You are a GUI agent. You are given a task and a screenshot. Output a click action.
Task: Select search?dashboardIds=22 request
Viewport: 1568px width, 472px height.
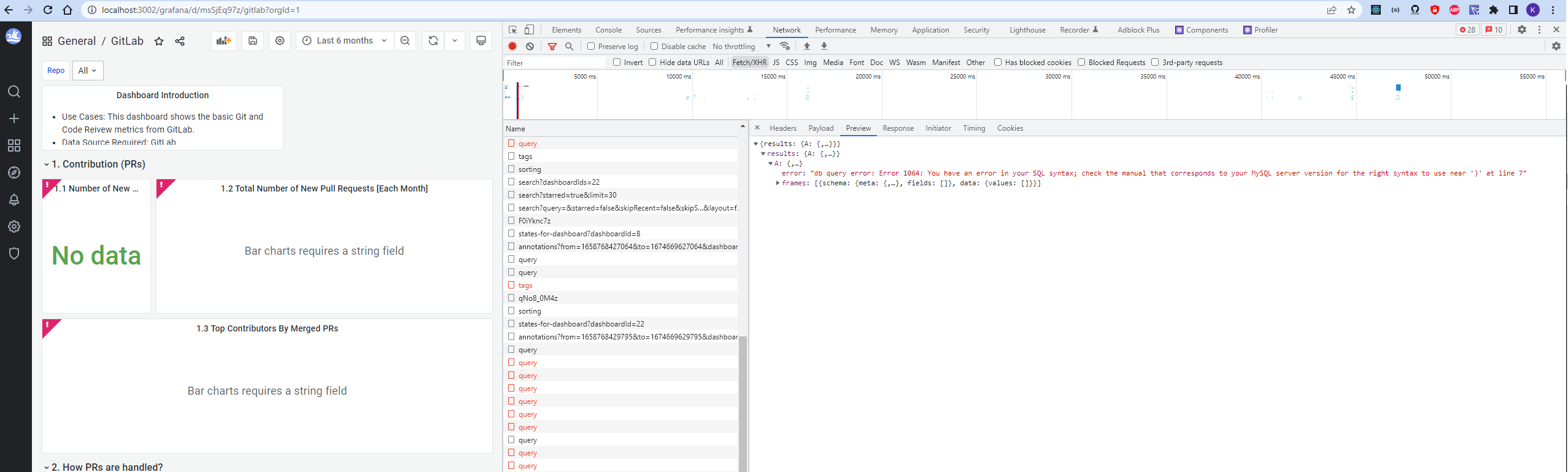pos(620,182)
